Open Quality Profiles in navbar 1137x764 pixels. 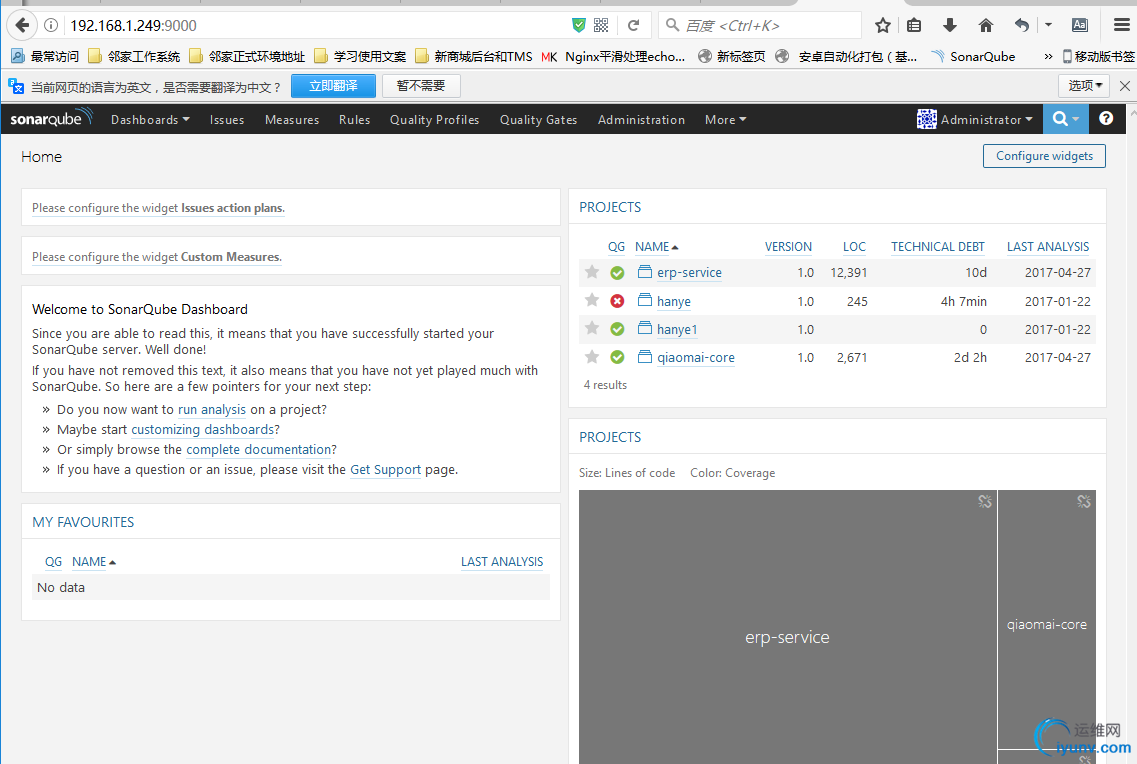pos(434,120)
